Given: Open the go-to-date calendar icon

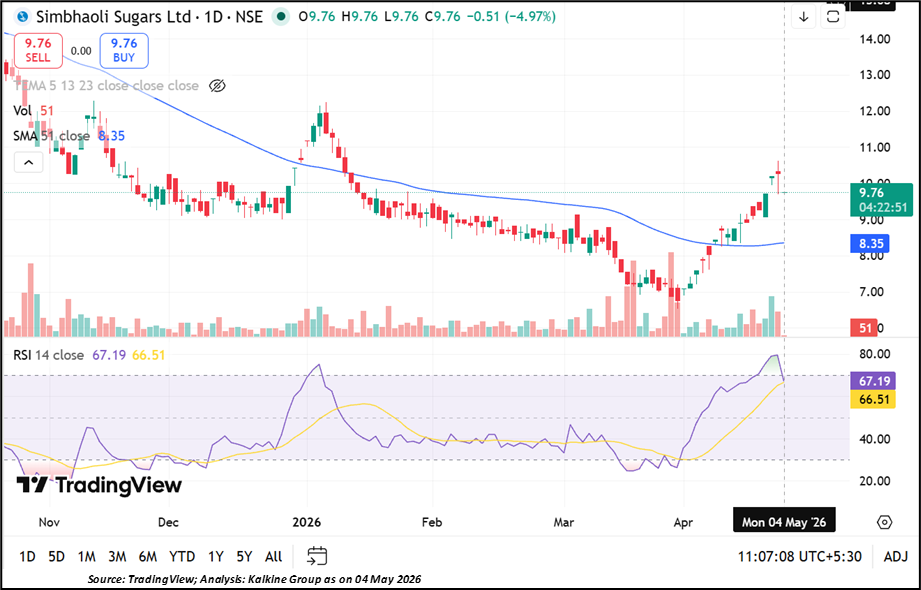Looking at the screenshot, I should (317, 556).
